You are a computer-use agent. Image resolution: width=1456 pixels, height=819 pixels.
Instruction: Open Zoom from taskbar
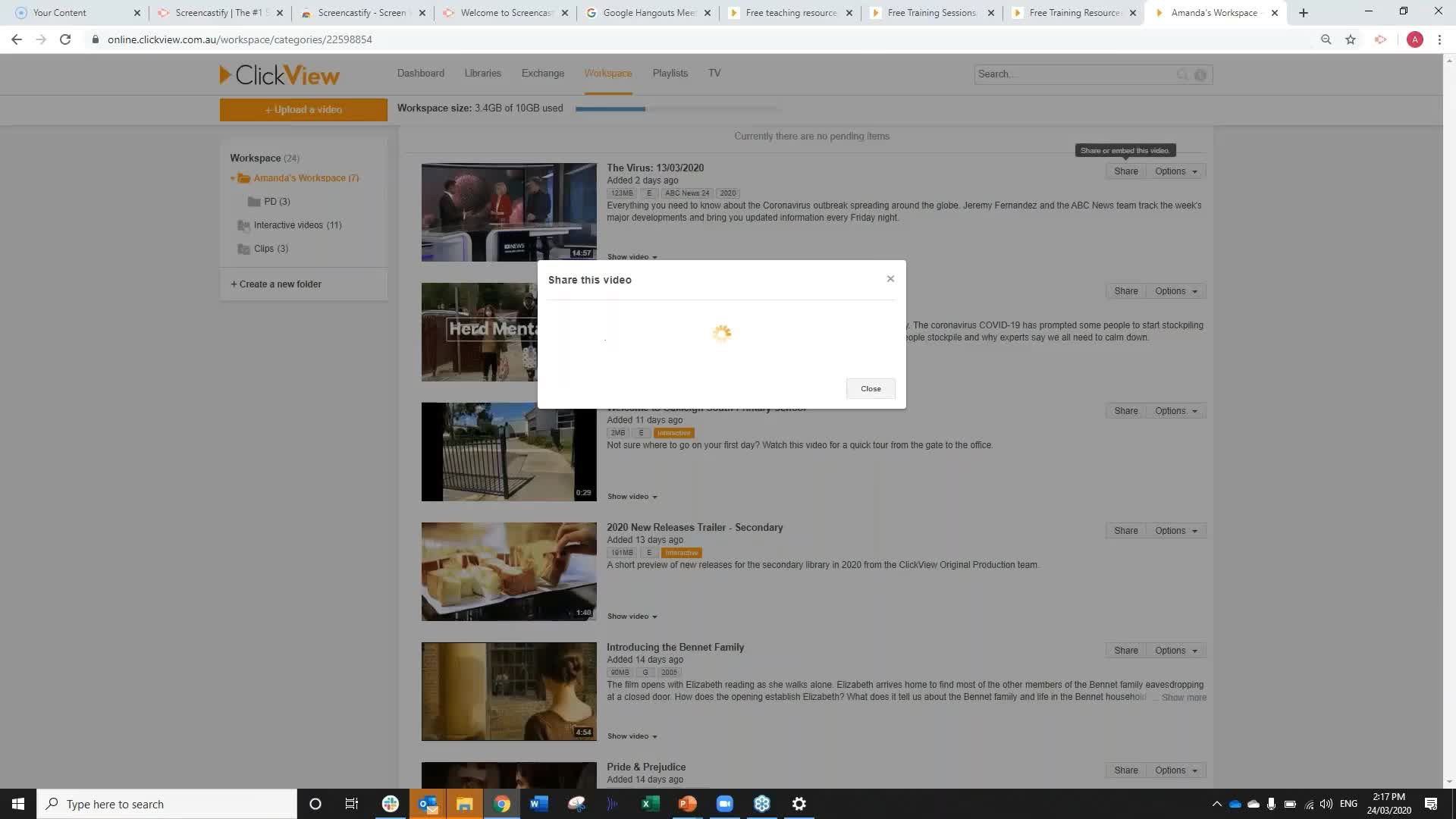pyautogui.click(x=725, y=804)
